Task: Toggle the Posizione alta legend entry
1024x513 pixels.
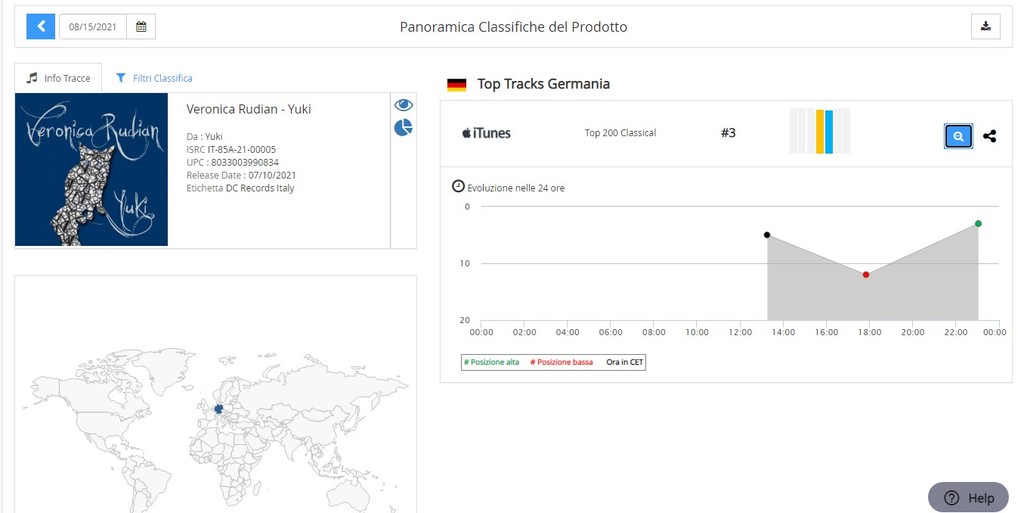Action: [491, 362]
